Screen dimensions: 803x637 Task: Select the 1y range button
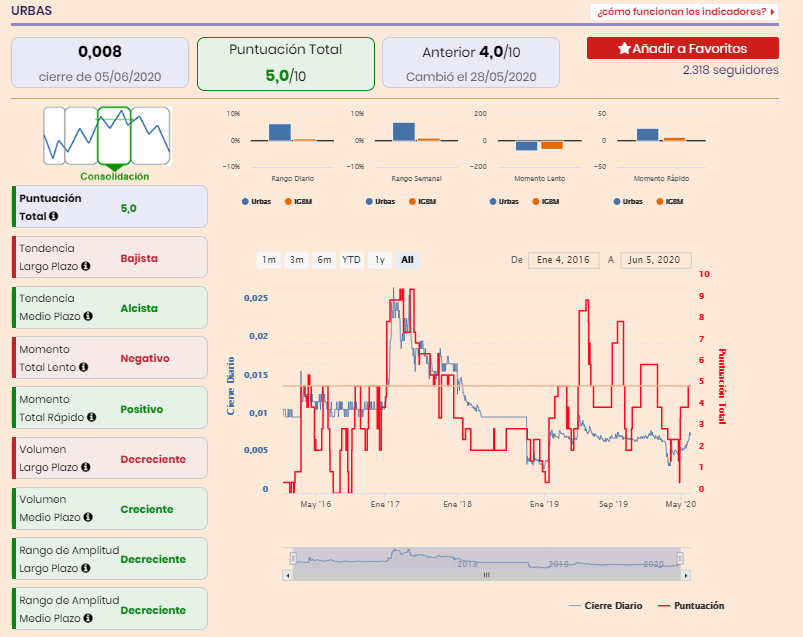[379, 260]
